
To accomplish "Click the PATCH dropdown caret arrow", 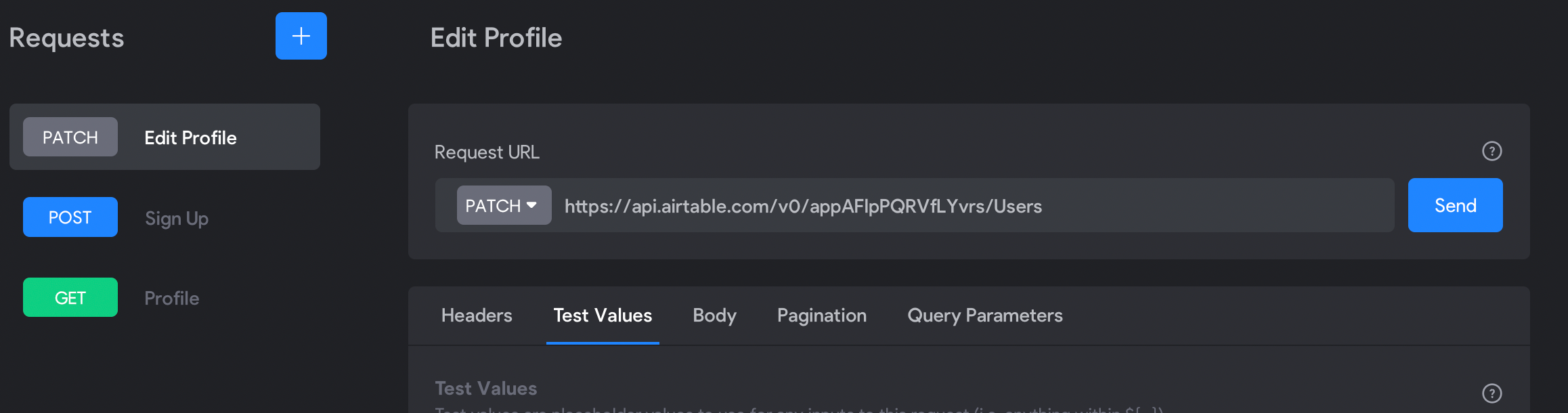I will click(531, 204).
